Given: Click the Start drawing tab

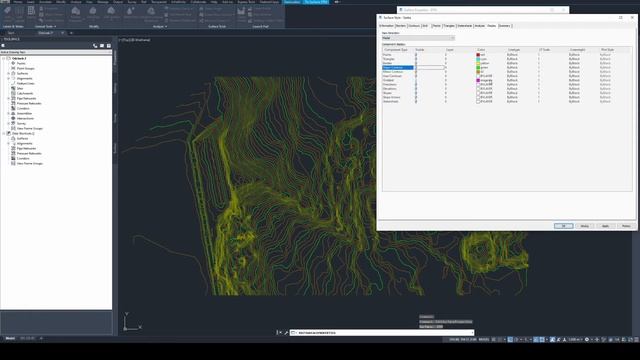Looking at the screenshot, I should point(11,33).
